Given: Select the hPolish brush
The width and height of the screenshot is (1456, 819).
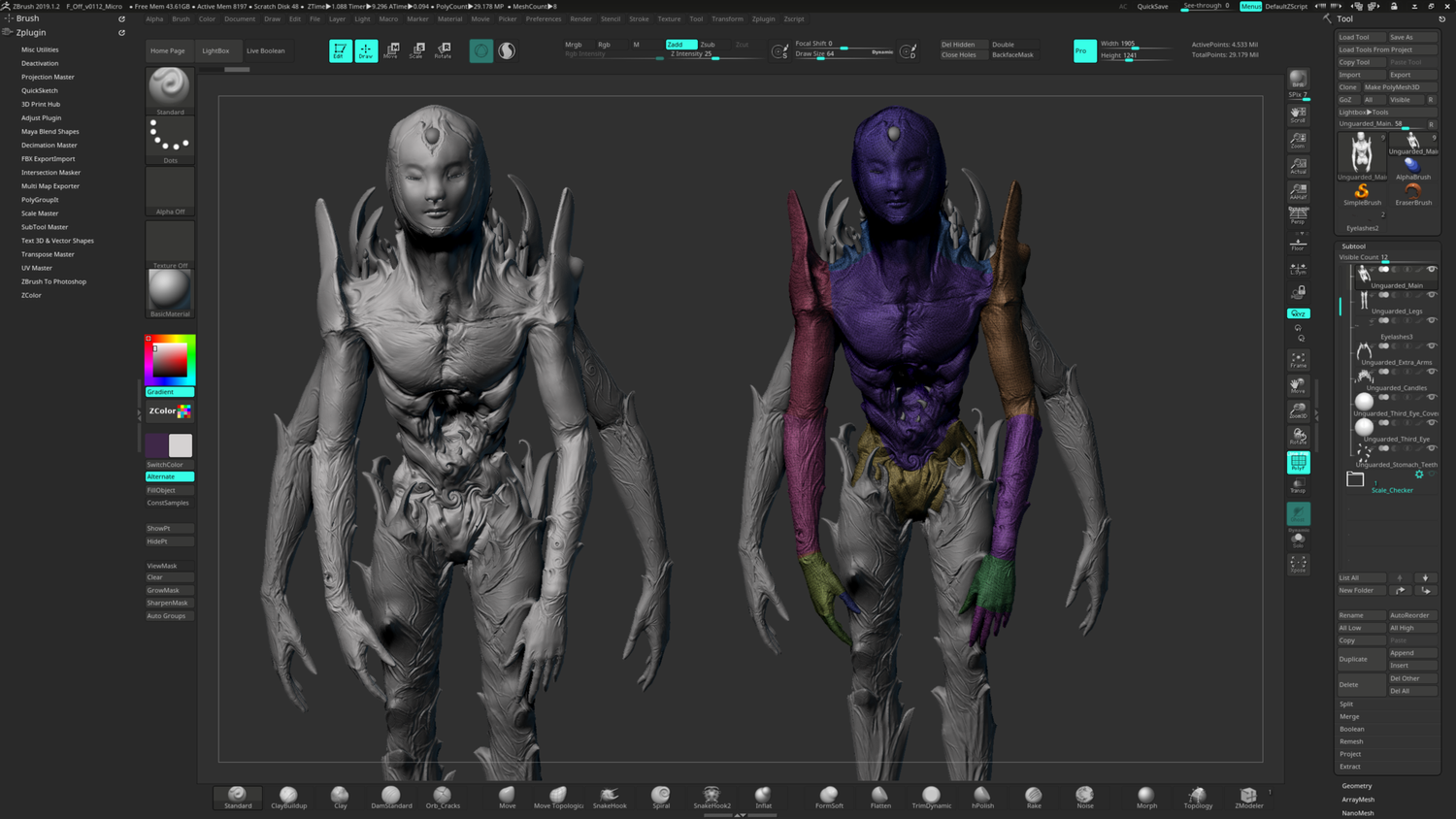Looking at the screenshot, I should (x=982, y=797).
